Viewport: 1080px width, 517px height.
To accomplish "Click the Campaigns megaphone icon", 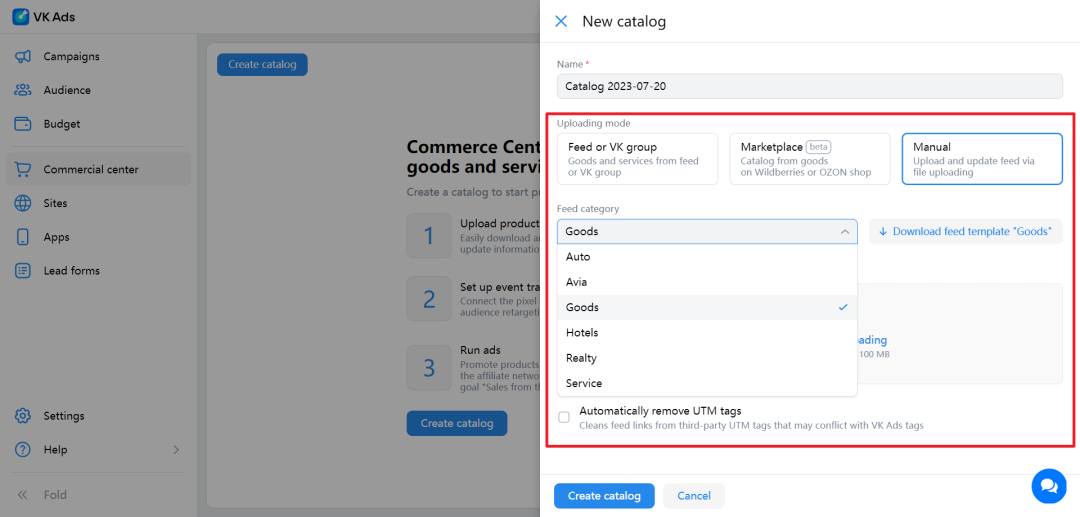I will [23, 56].
